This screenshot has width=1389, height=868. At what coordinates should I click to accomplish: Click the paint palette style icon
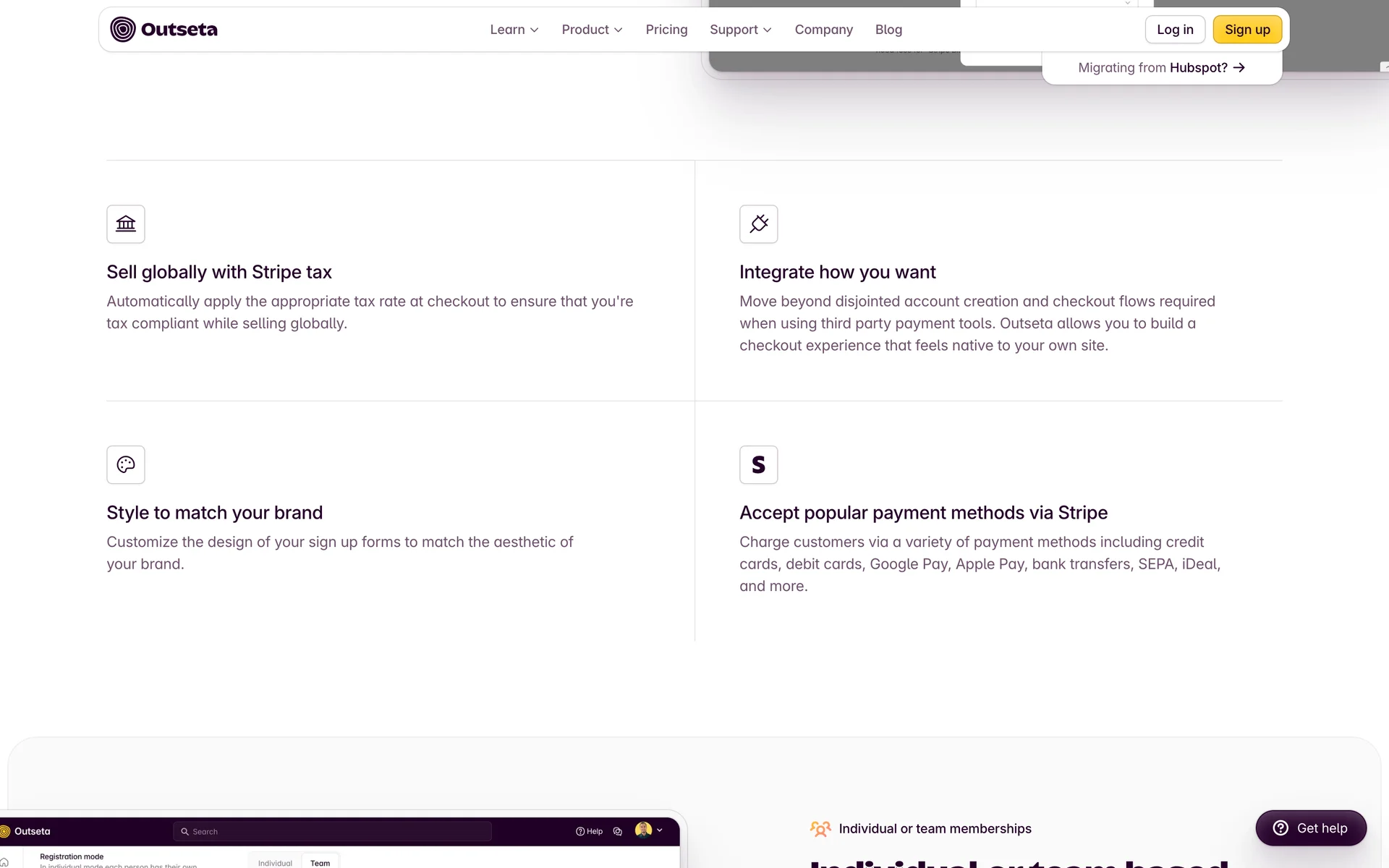tap(126, 464)
